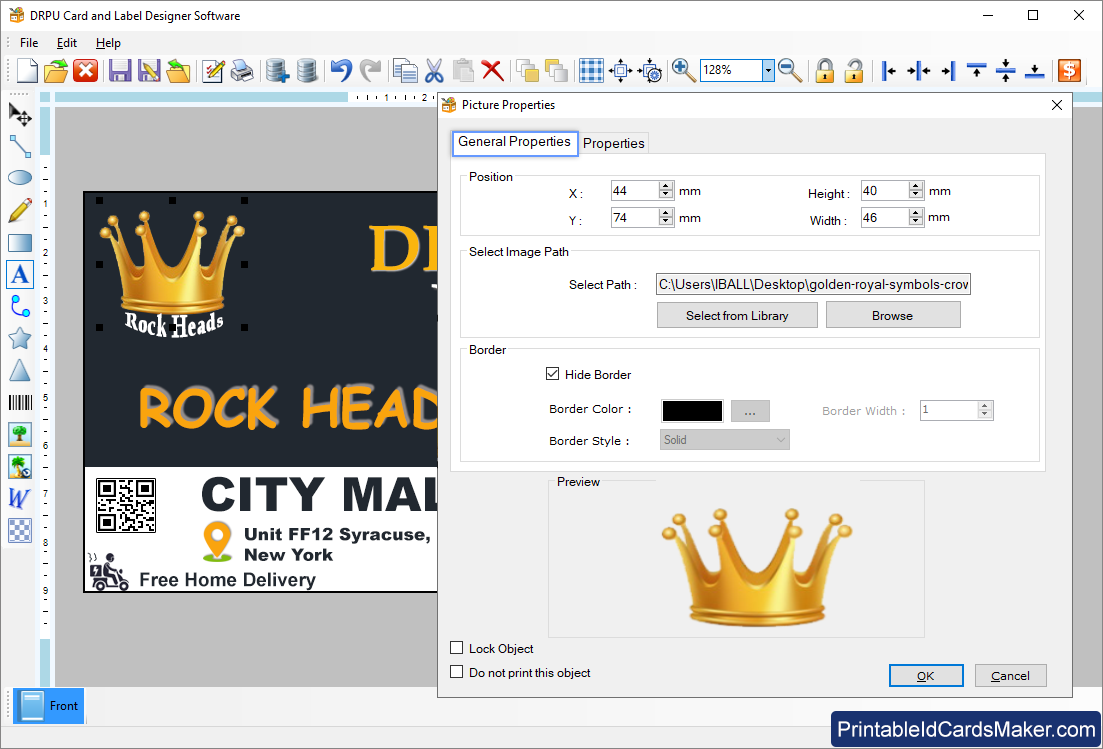
Task: Click the Height stepper arrows
Action: [916, 190]
